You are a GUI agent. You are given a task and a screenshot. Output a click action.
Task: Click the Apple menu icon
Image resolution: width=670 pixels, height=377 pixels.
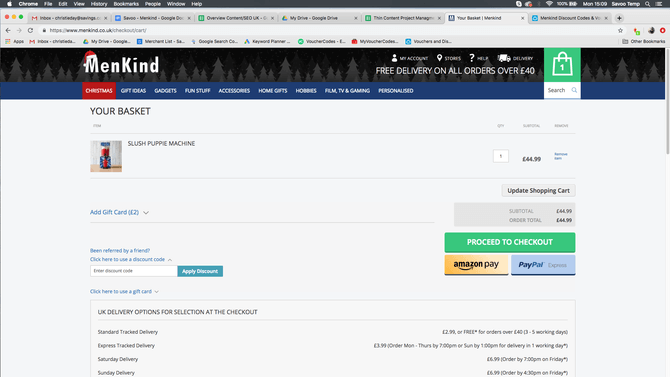9,4
